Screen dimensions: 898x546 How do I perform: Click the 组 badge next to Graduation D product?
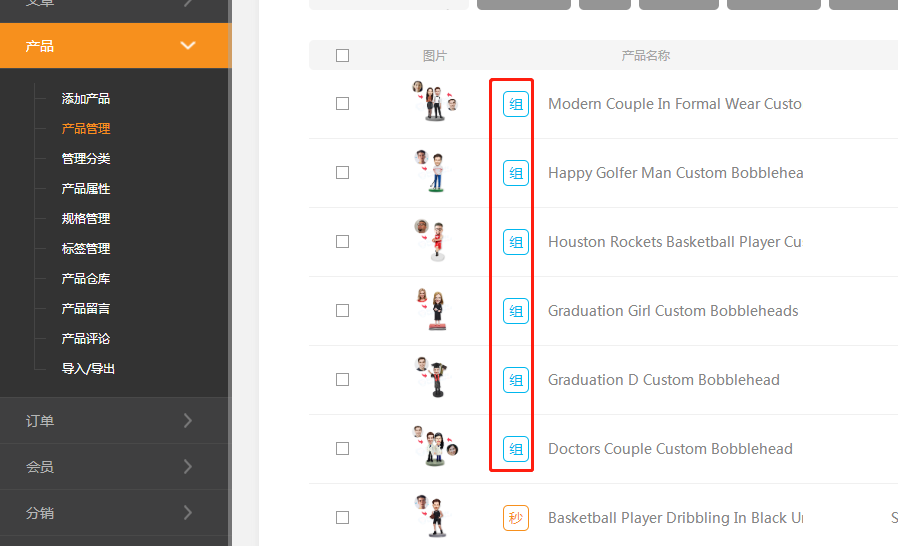coord(515,380)
